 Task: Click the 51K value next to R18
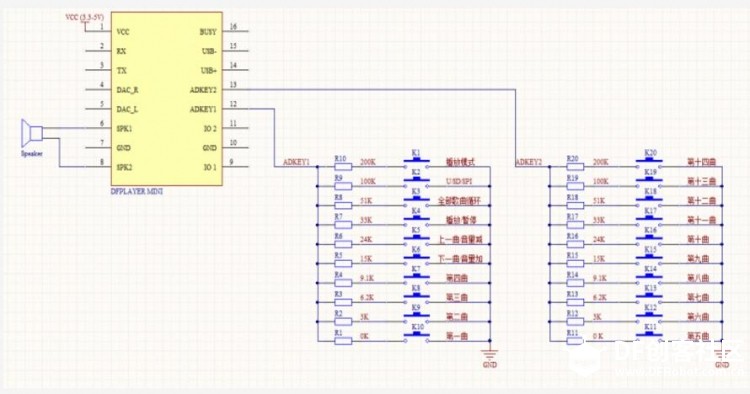tap(598, 201)
